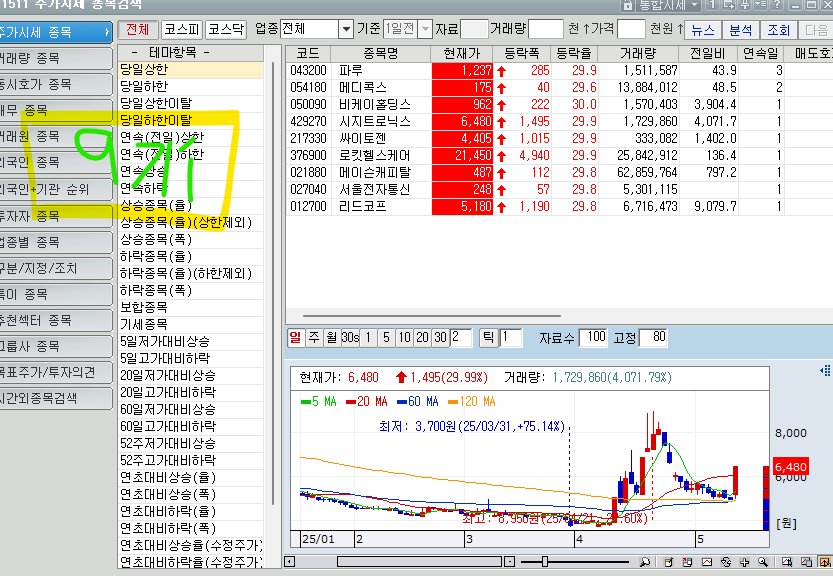Click the lock icon in the title bar

(x=627, y=5)
